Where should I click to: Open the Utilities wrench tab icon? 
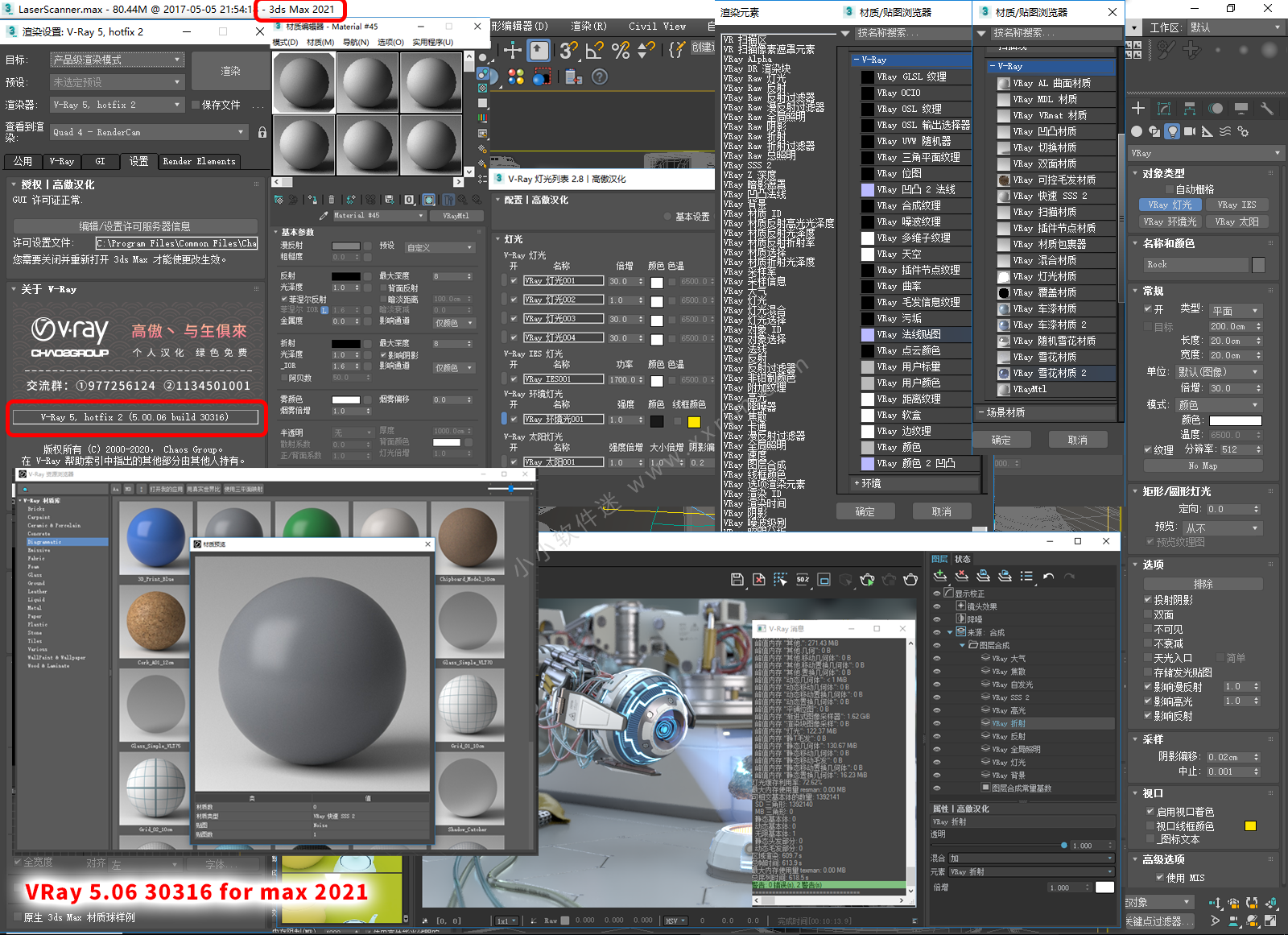[1267, 108]
